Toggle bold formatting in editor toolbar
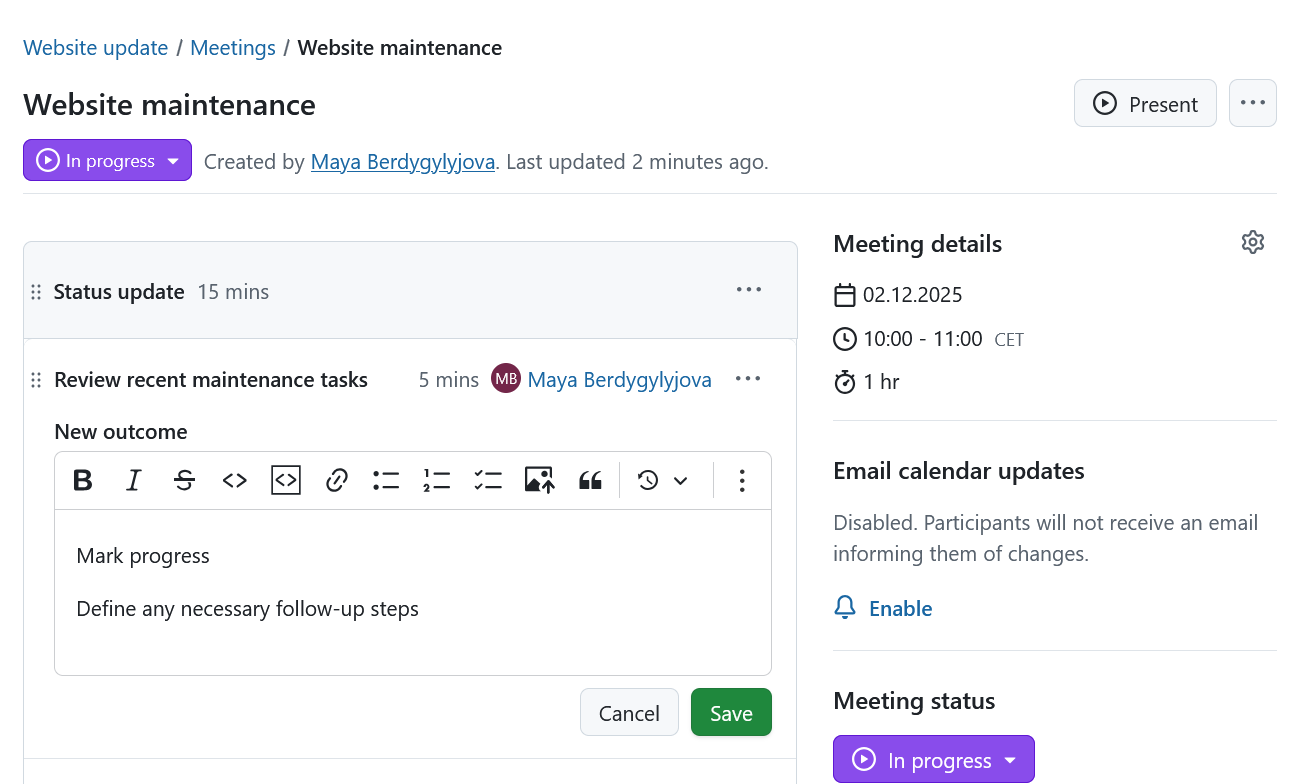This screenshot has height=784, width=1293. [83, 481]
